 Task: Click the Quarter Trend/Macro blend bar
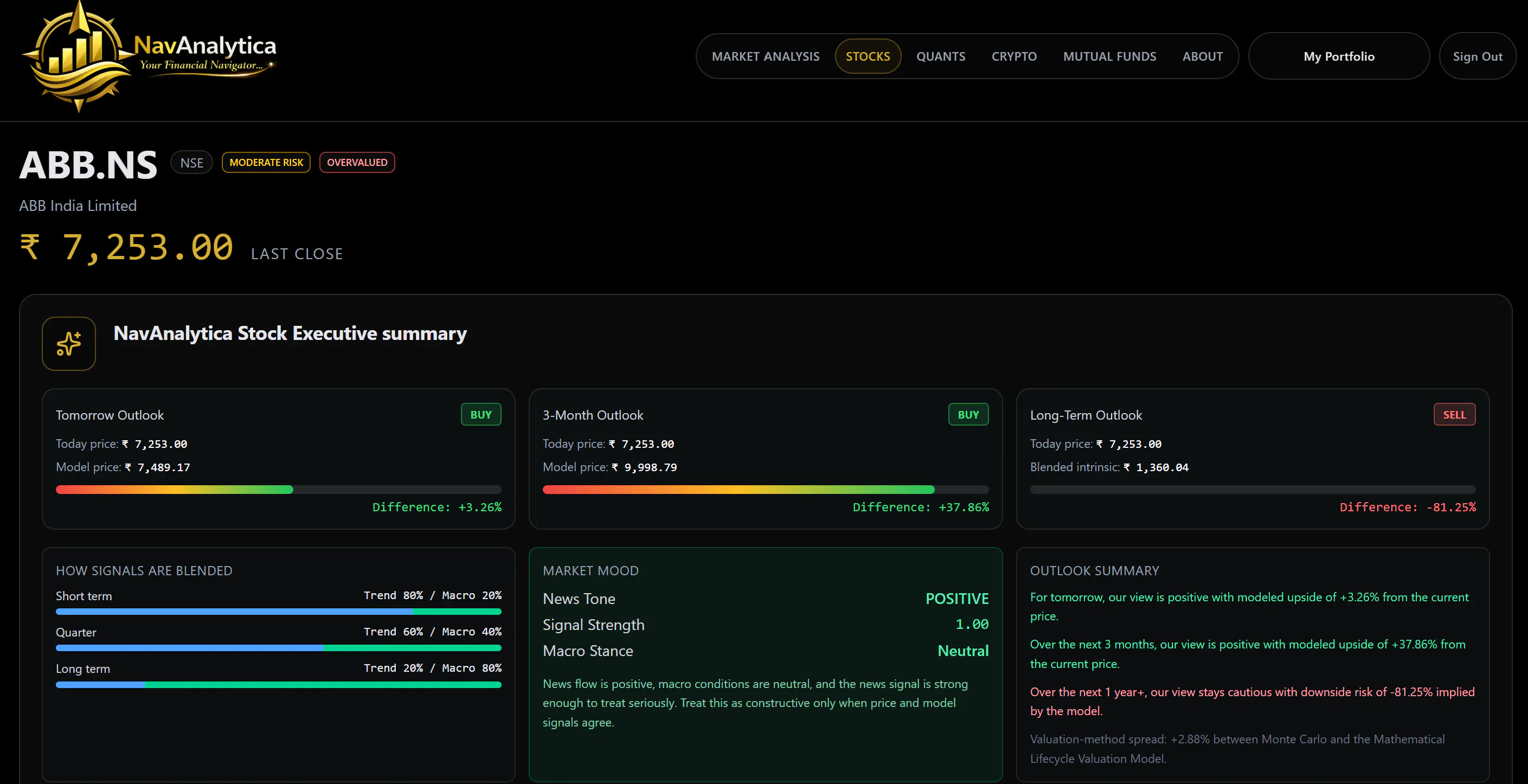coord(278,647)
